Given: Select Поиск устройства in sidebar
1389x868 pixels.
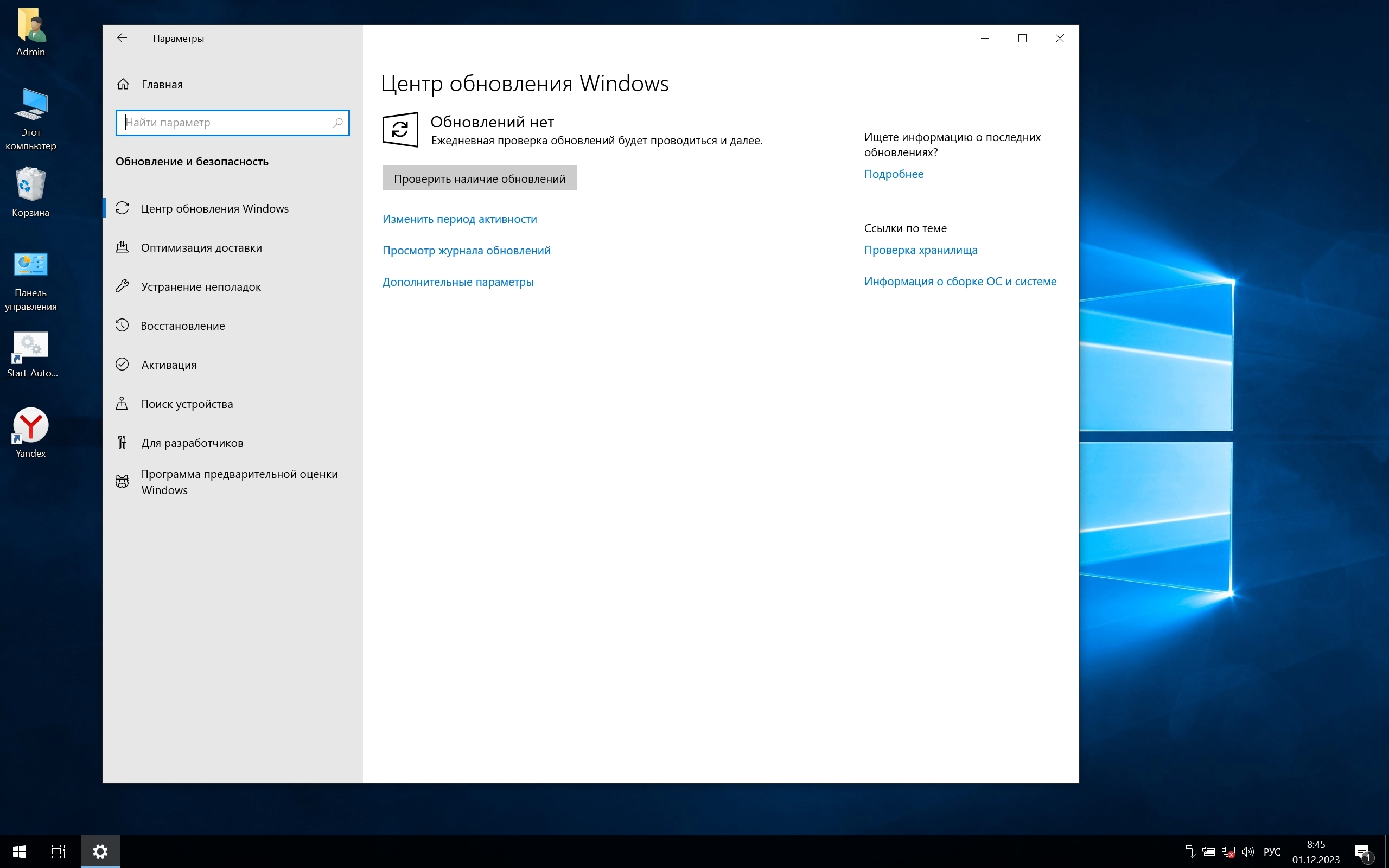Looking at the screenshot, I should tap(187, 404).
